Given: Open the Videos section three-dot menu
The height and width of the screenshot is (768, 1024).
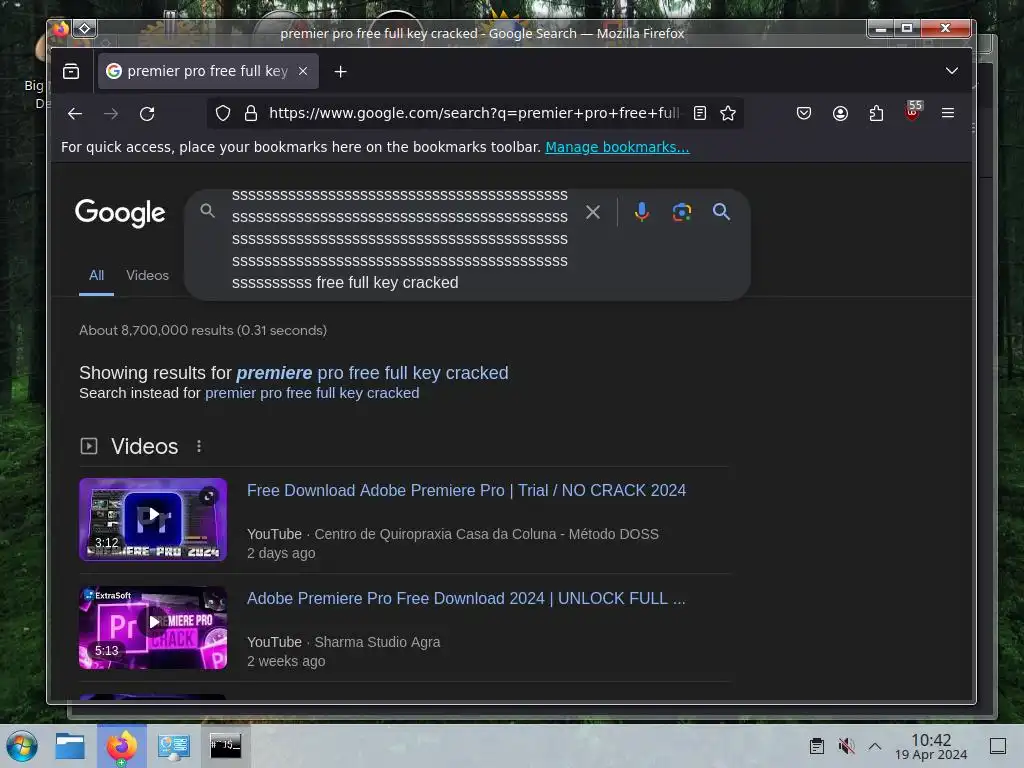Looking at the screenshot, I should click(199, 446).
